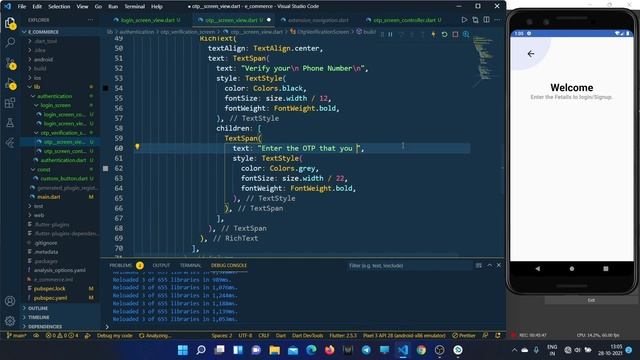Open the Selection menu
The width and height of the screenshot is (640, 360).
59,7
